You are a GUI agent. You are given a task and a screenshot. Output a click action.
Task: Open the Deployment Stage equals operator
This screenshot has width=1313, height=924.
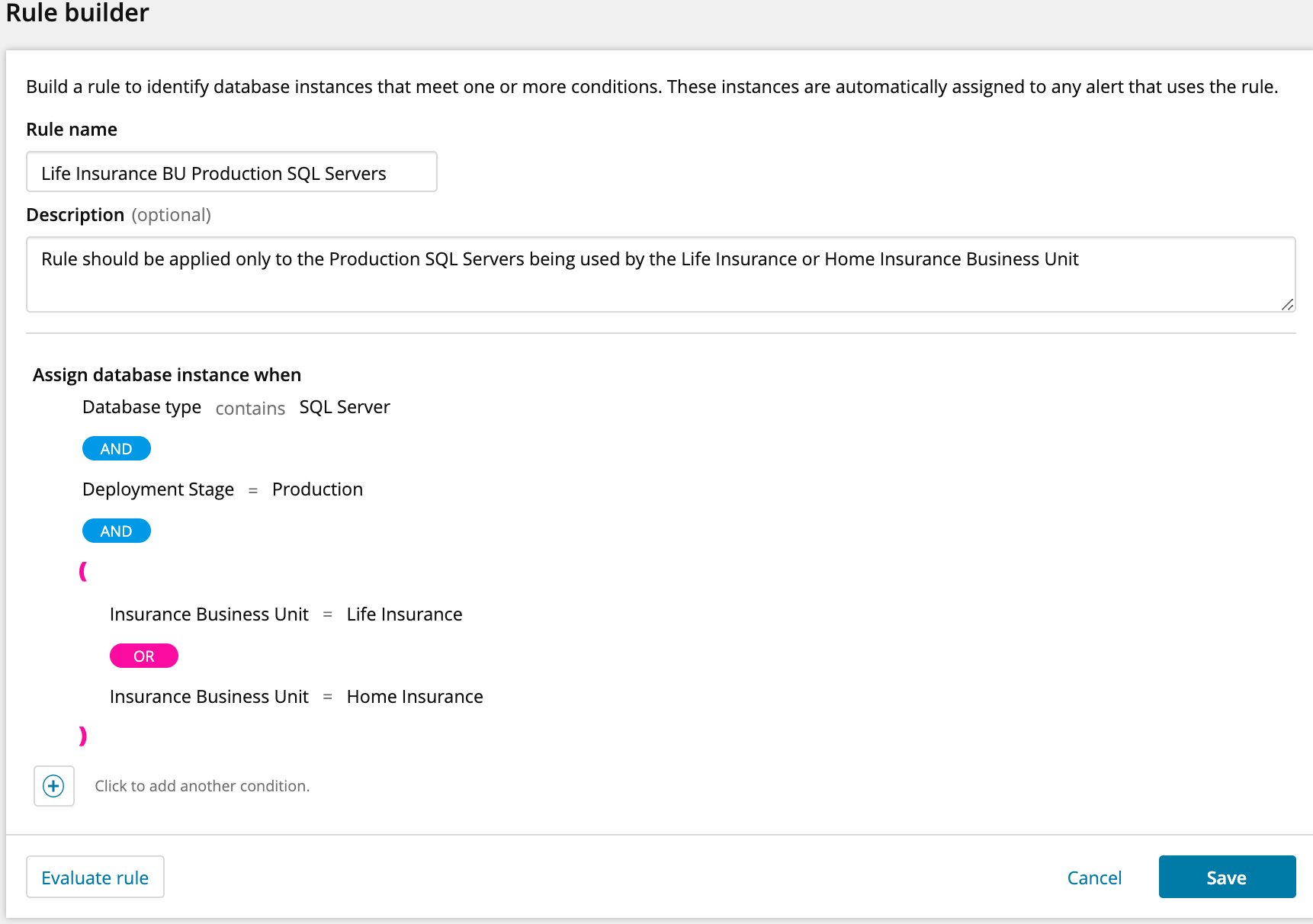pos(253,490)
